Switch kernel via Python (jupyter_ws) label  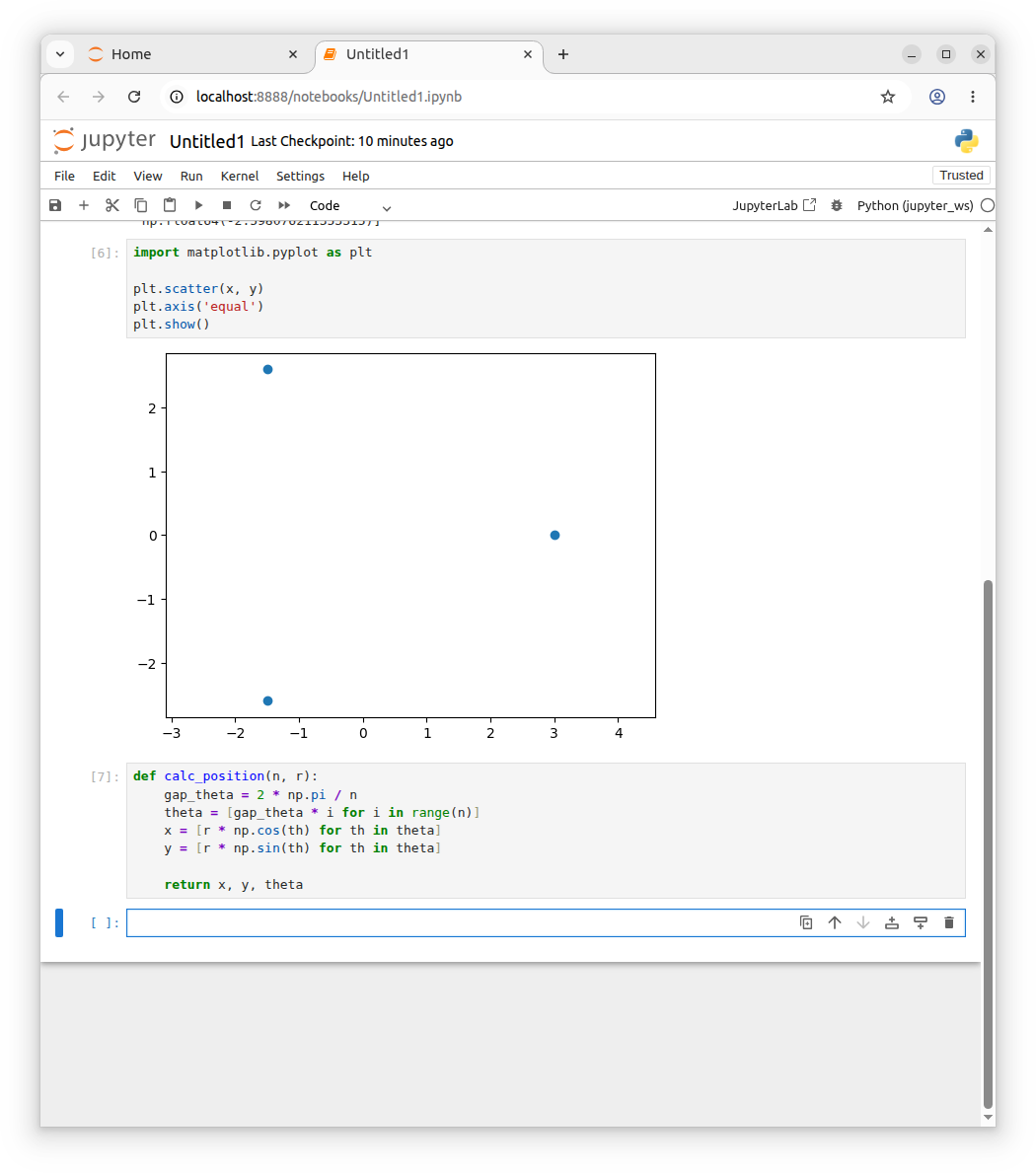[x=915, y=206]
